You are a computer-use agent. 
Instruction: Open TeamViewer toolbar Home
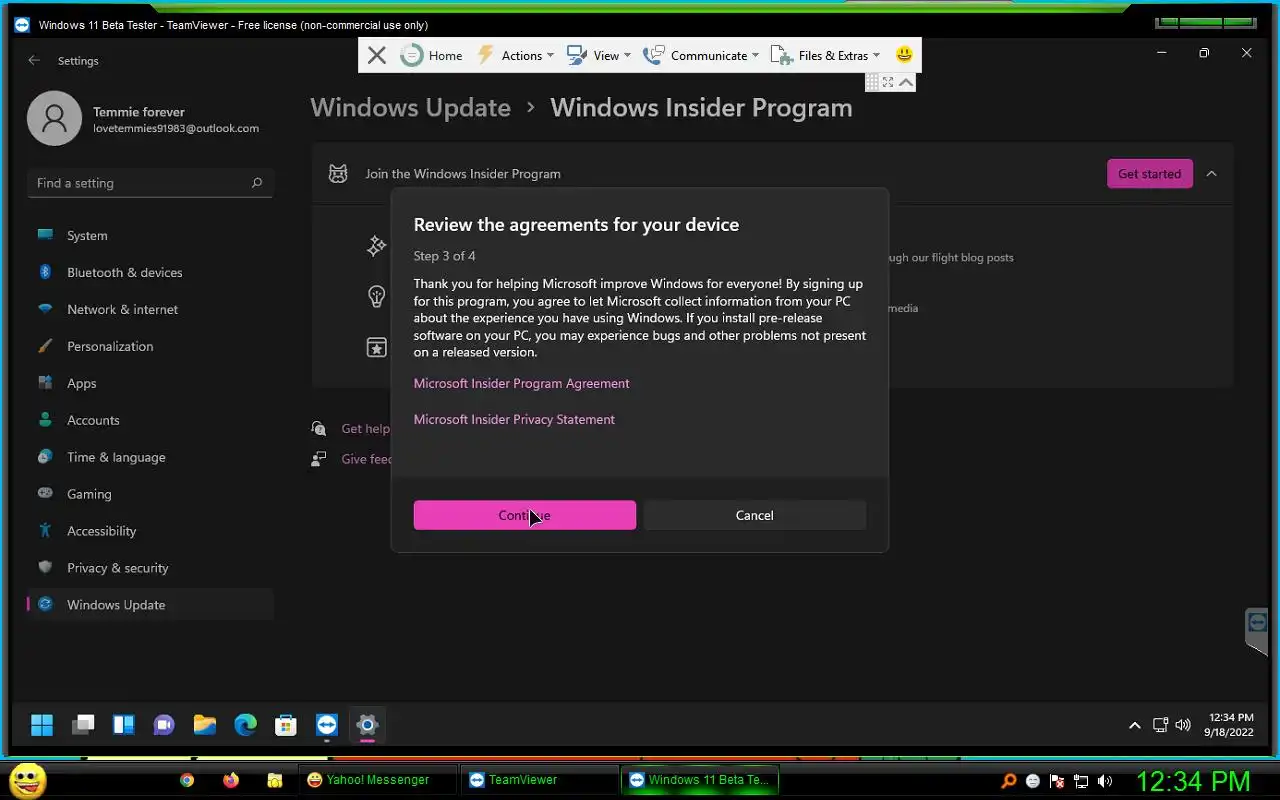432,55
